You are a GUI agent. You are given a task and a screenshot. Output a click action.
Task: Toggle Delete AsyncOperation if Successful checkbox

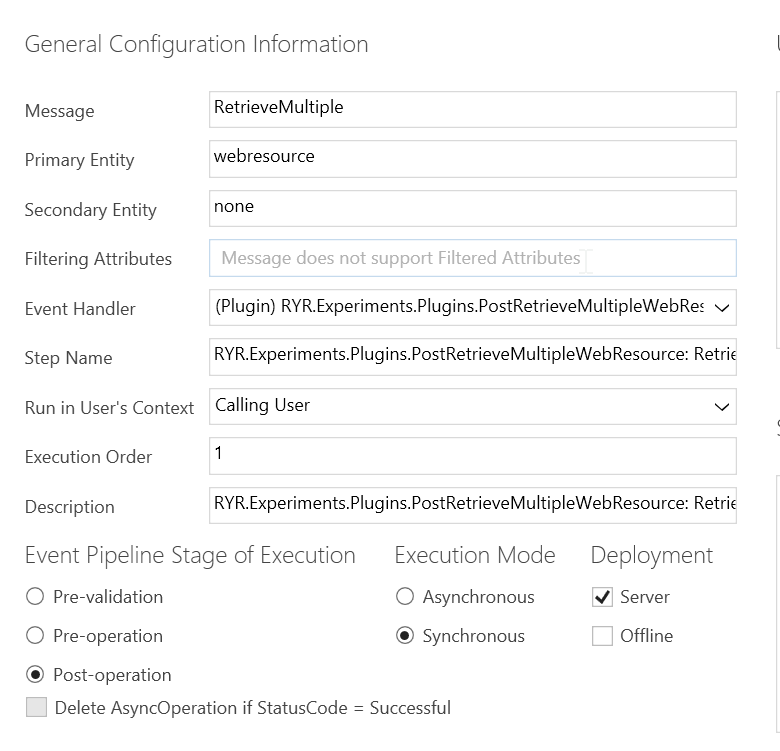coord(36,708)
